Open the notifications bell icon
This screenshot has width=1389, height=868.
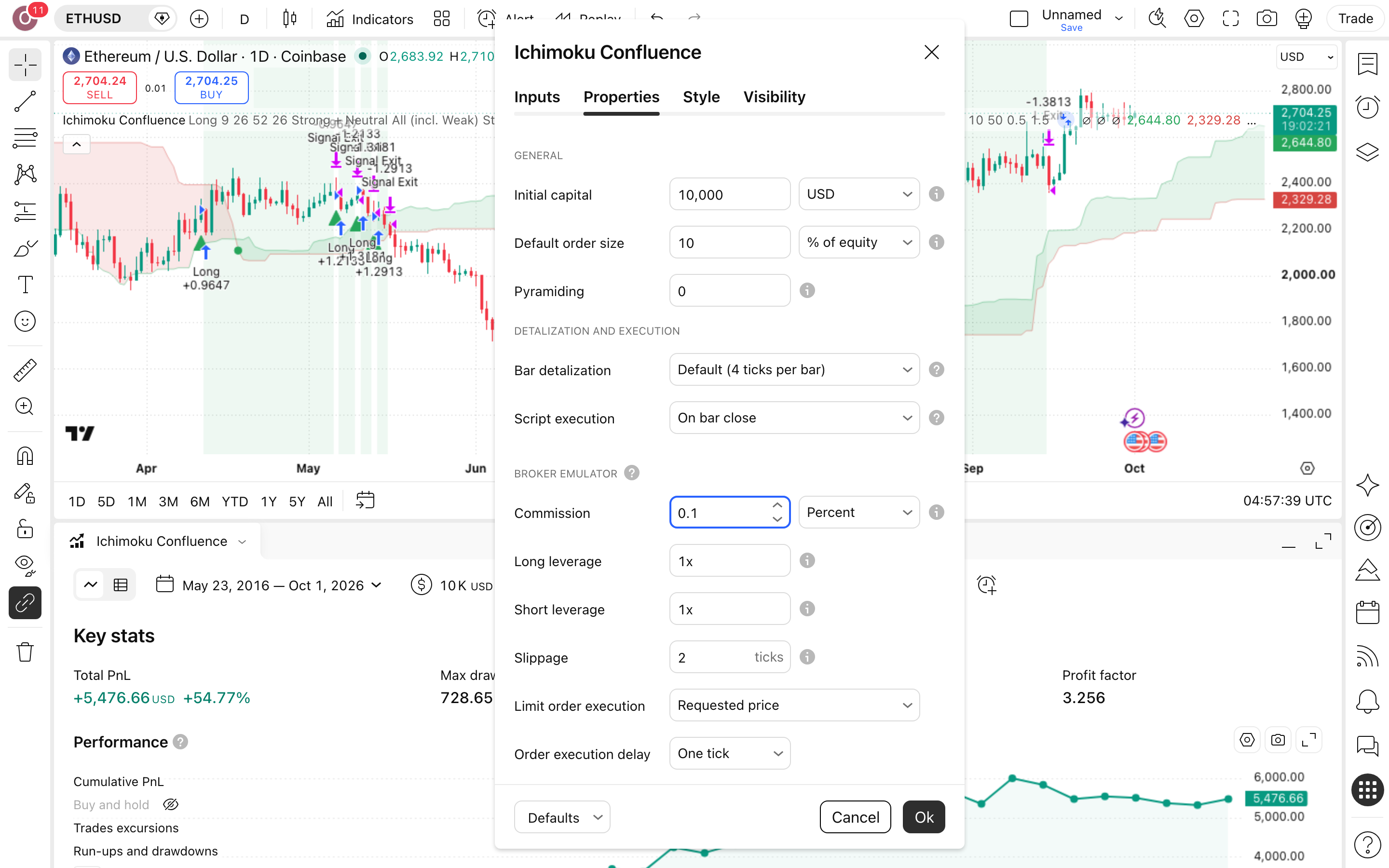pos(1367,701)
